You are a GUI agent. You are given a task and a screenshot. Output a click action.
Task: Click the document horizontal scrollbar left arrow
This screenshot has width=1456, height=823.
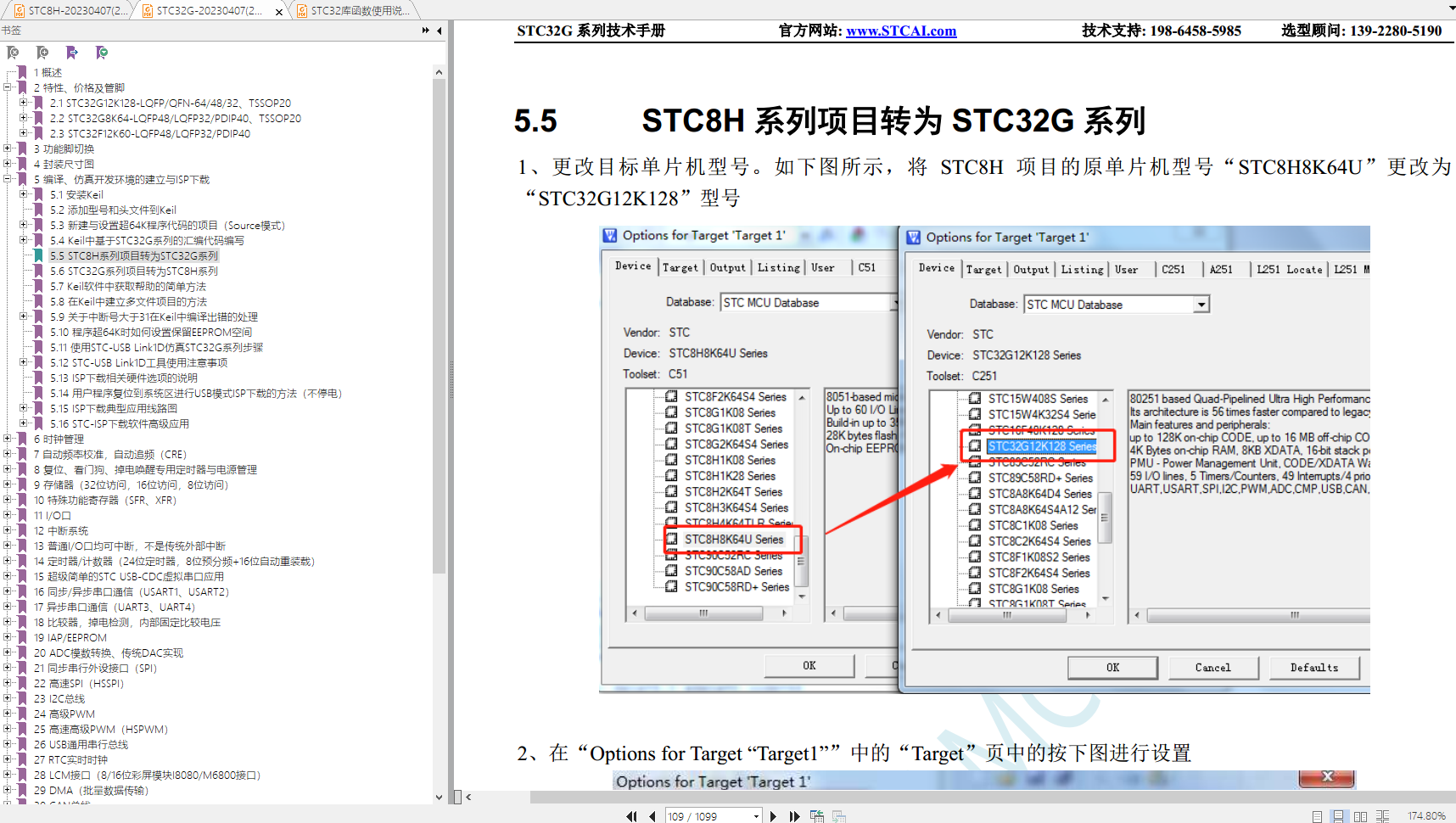(468, 797)
